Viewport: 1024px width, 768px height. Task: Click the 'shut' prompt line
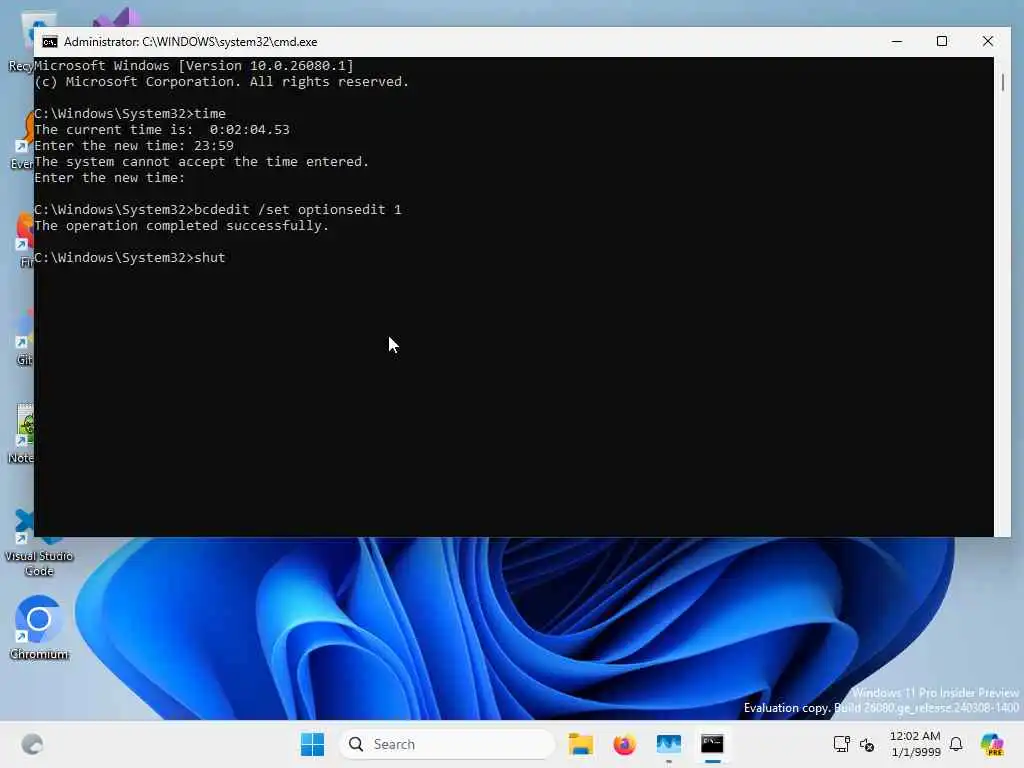point(130,258)
